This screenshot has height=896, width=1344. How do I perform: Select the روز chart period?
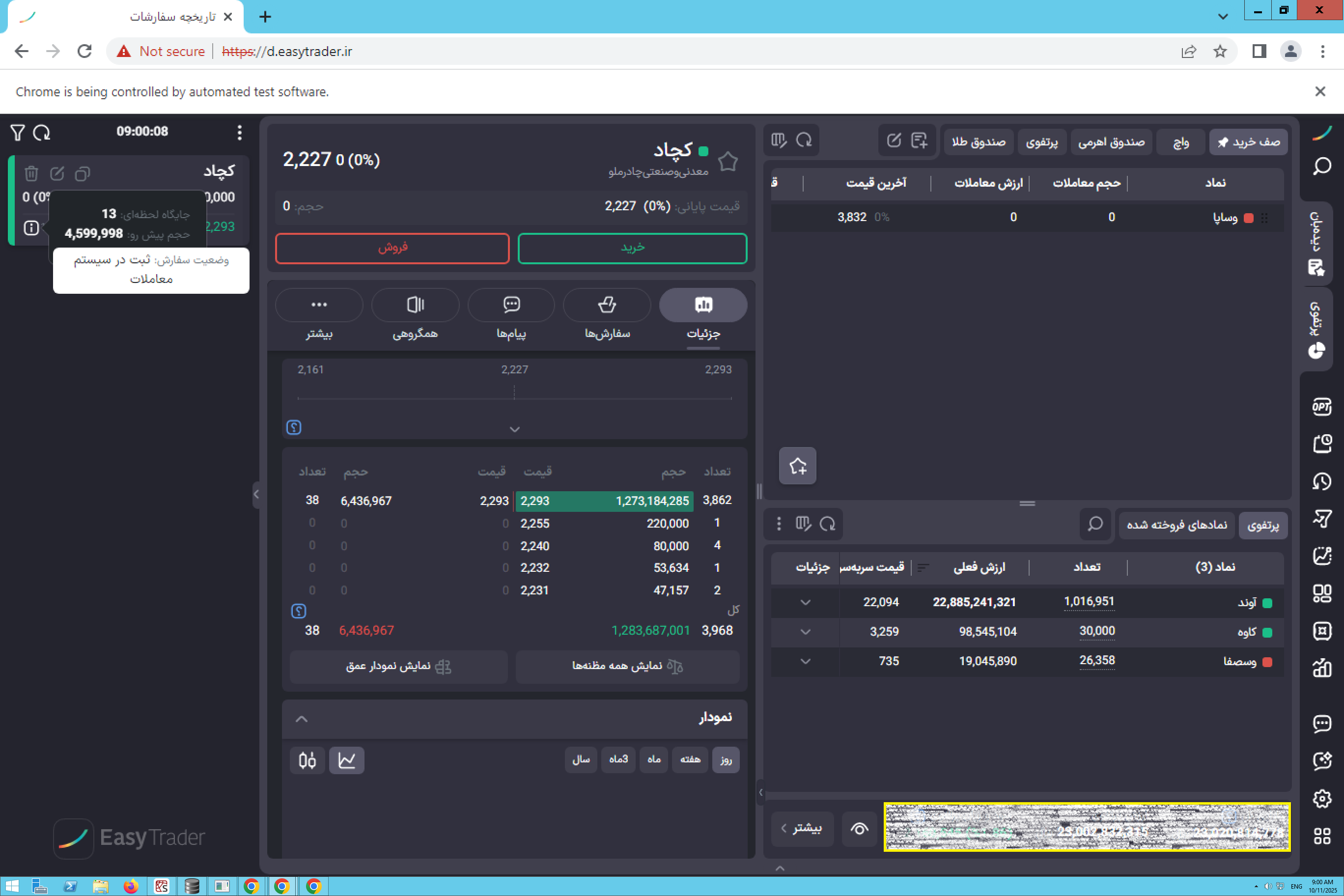725,760
